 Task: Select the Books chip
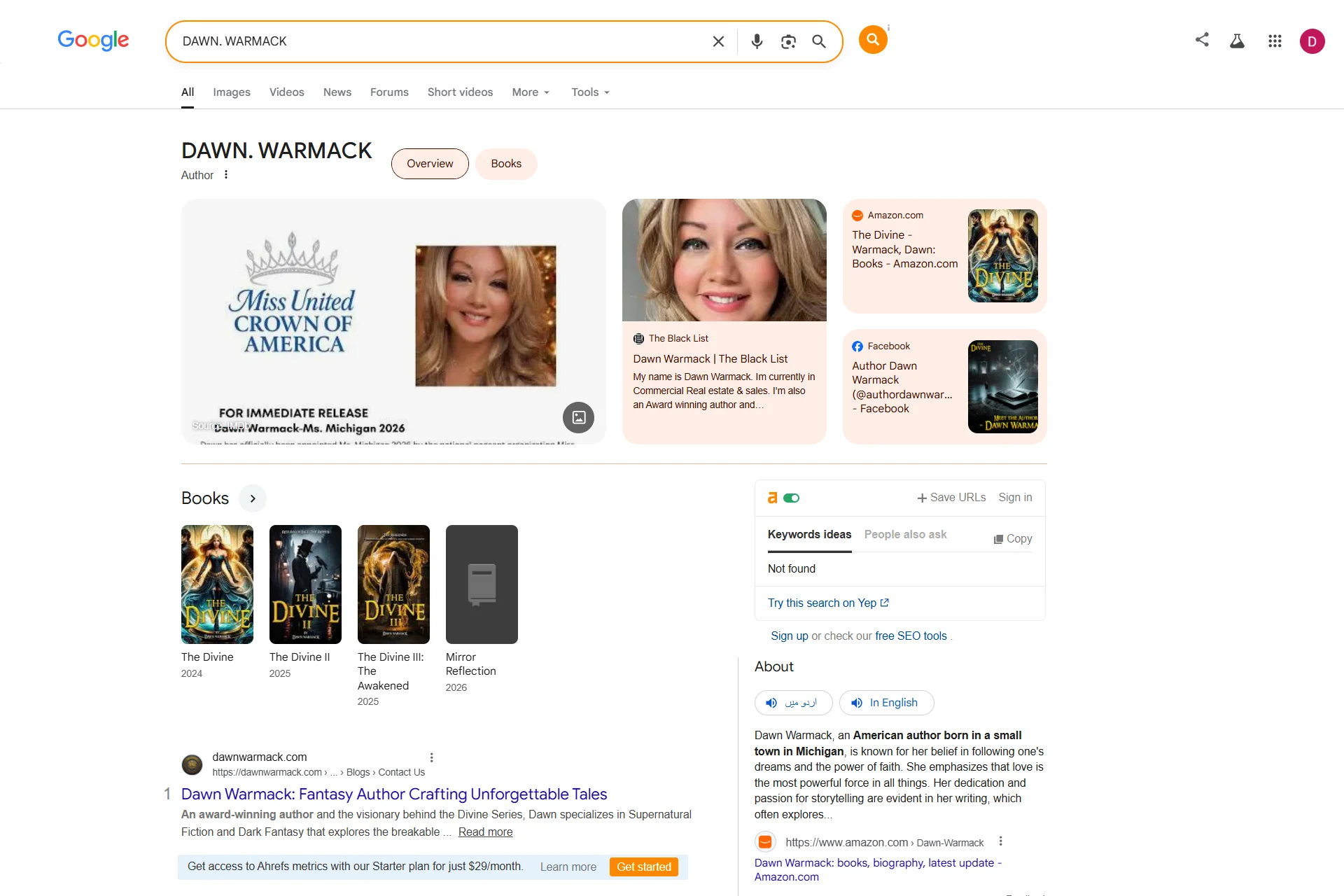pos(506,164)
